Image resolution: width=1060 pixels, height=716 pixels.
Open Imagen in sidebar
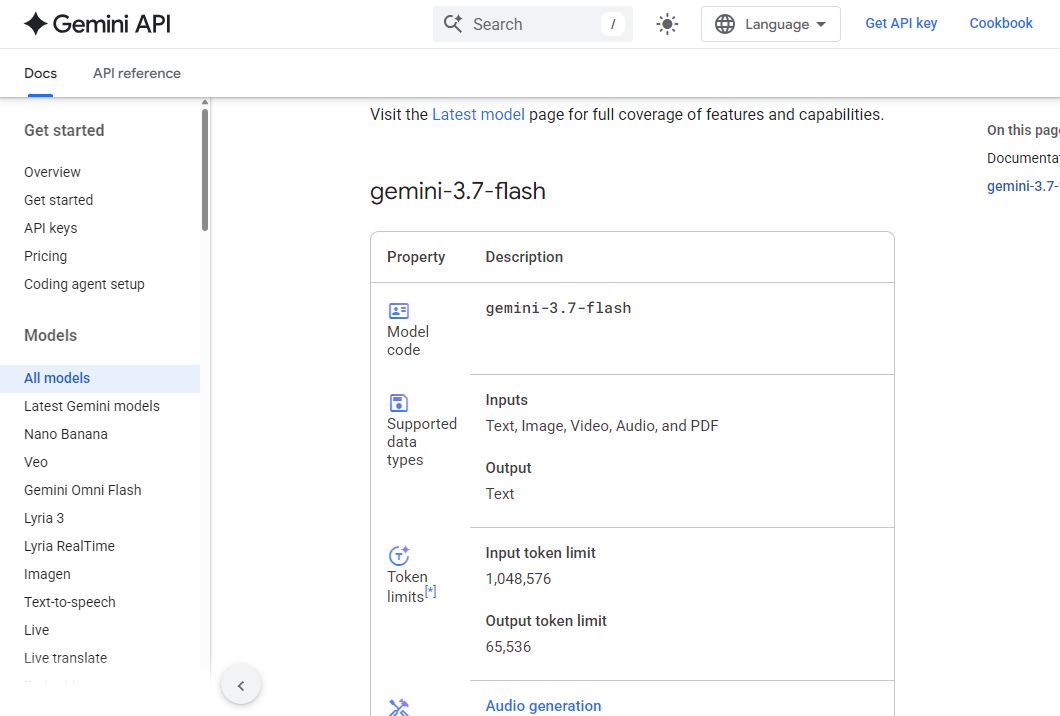pos(47,574)
